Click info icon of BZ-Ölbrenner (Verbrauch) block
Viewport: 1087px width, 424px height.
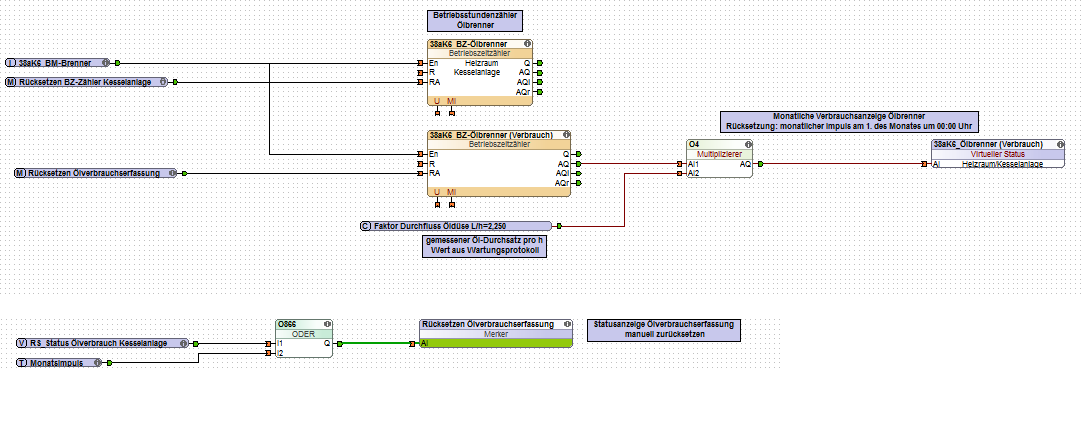pos(566,134)
